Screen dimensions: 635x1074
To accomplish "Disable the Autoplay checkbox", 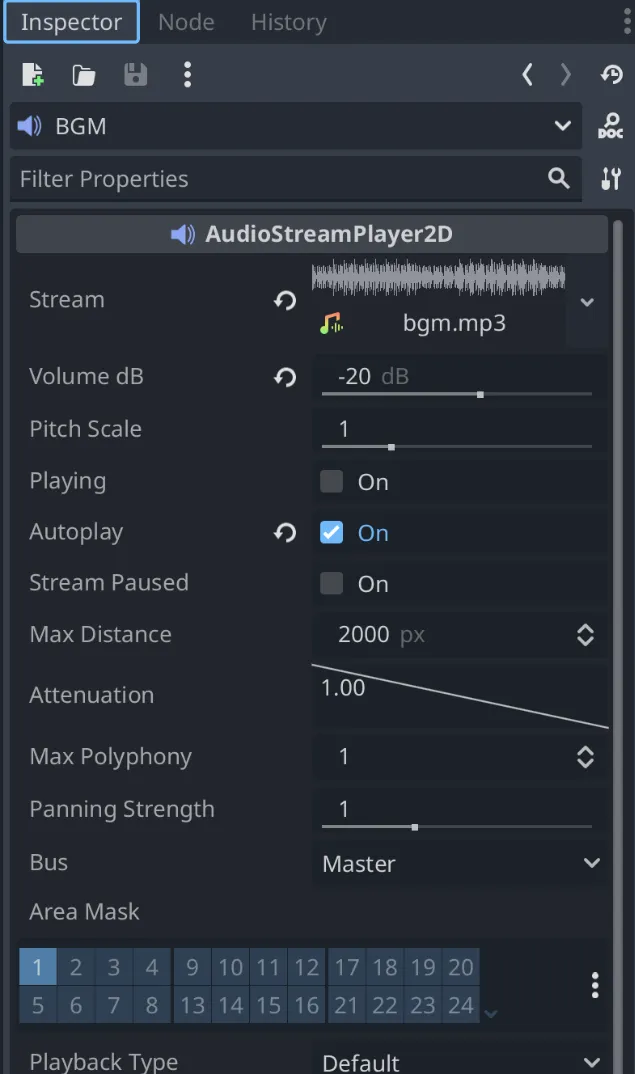I will tap(332, 533).
